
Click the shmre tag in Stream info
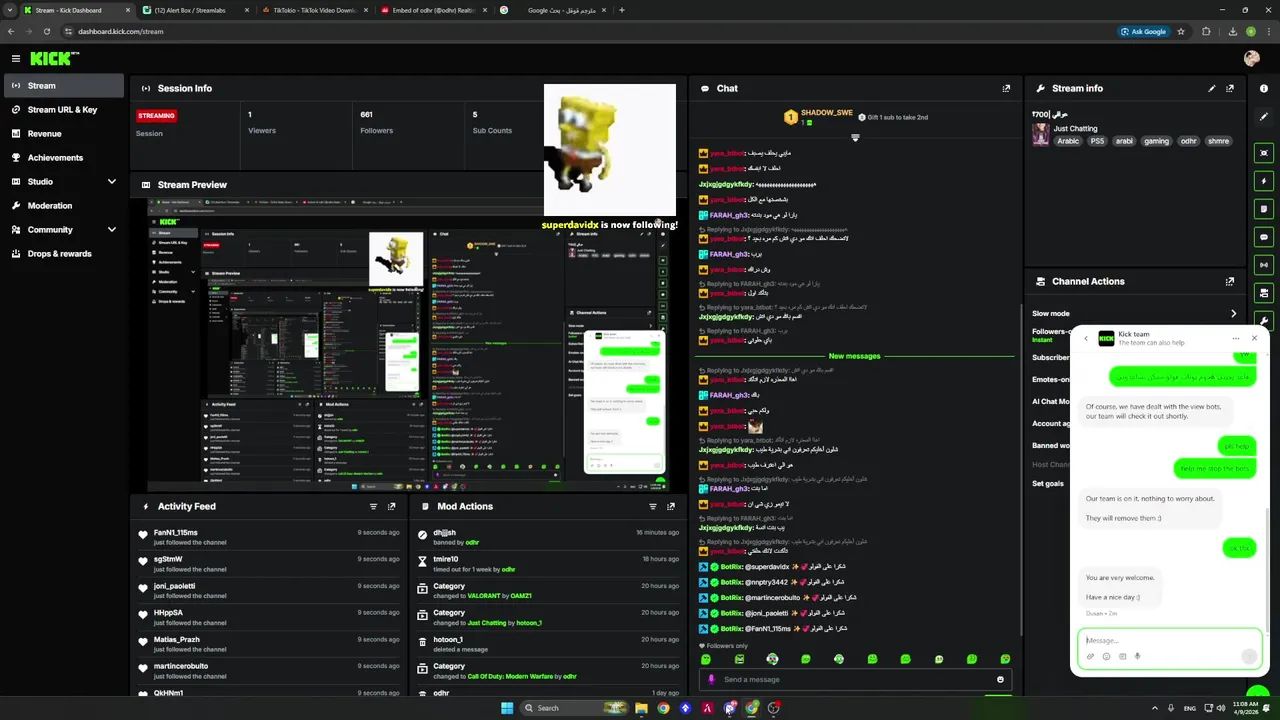pyautogui.click(x=1218, y=141)
